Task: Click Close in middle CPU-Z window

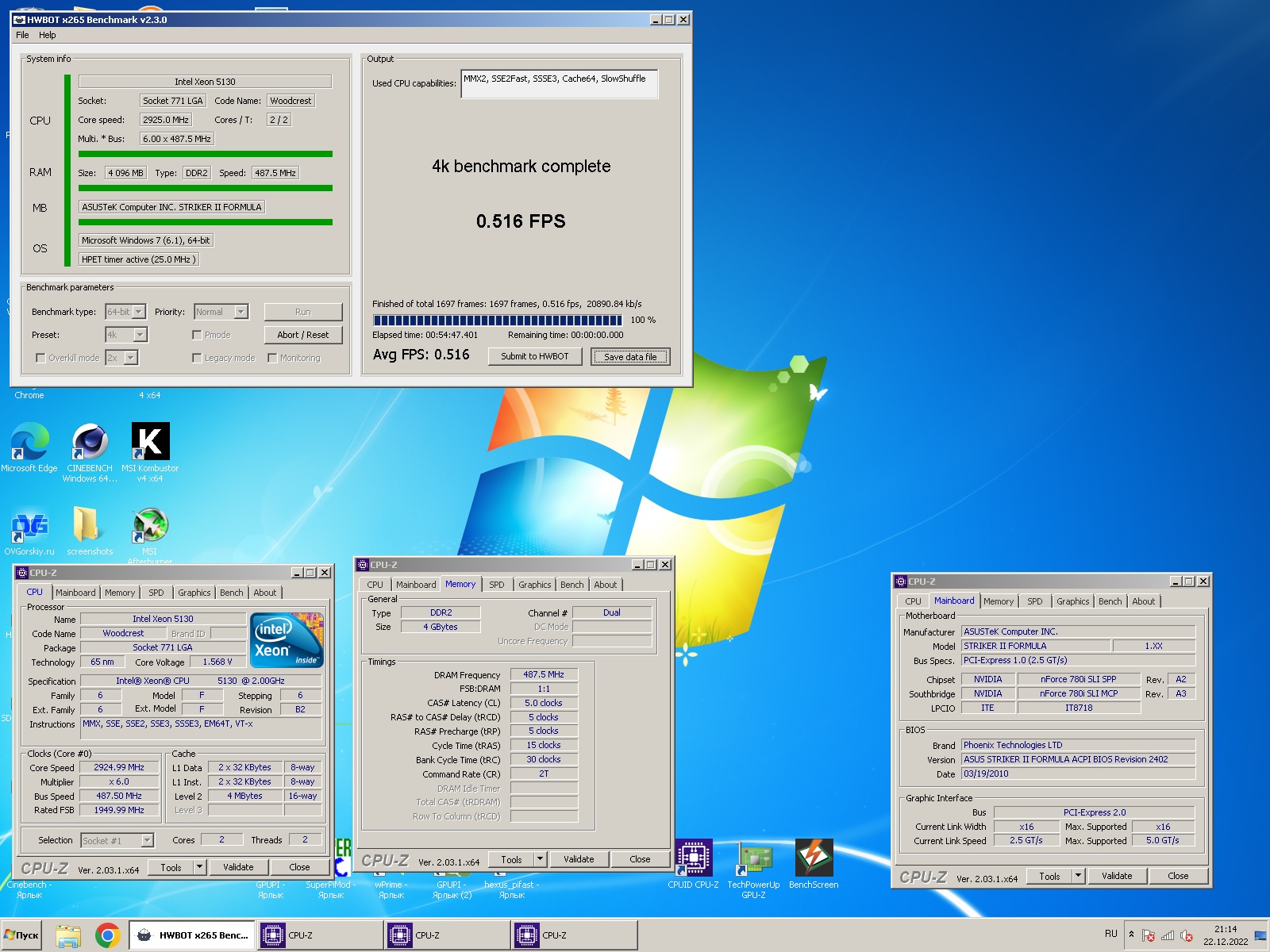Action: coord(640,858)
